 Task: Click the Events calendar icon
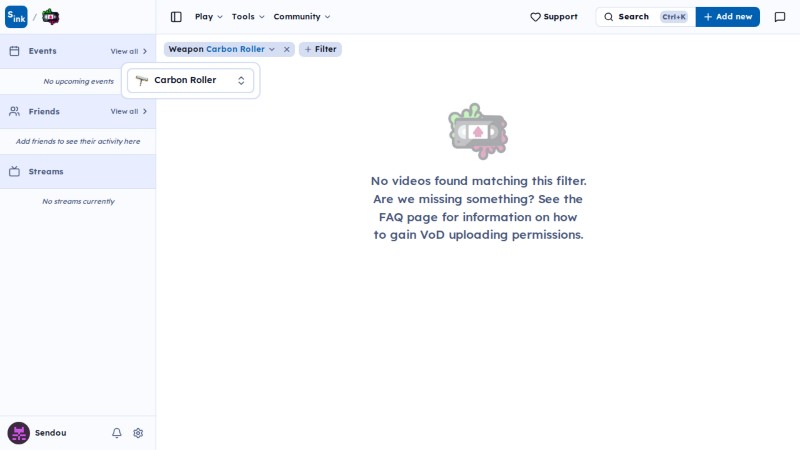click(x=14, y=51)
